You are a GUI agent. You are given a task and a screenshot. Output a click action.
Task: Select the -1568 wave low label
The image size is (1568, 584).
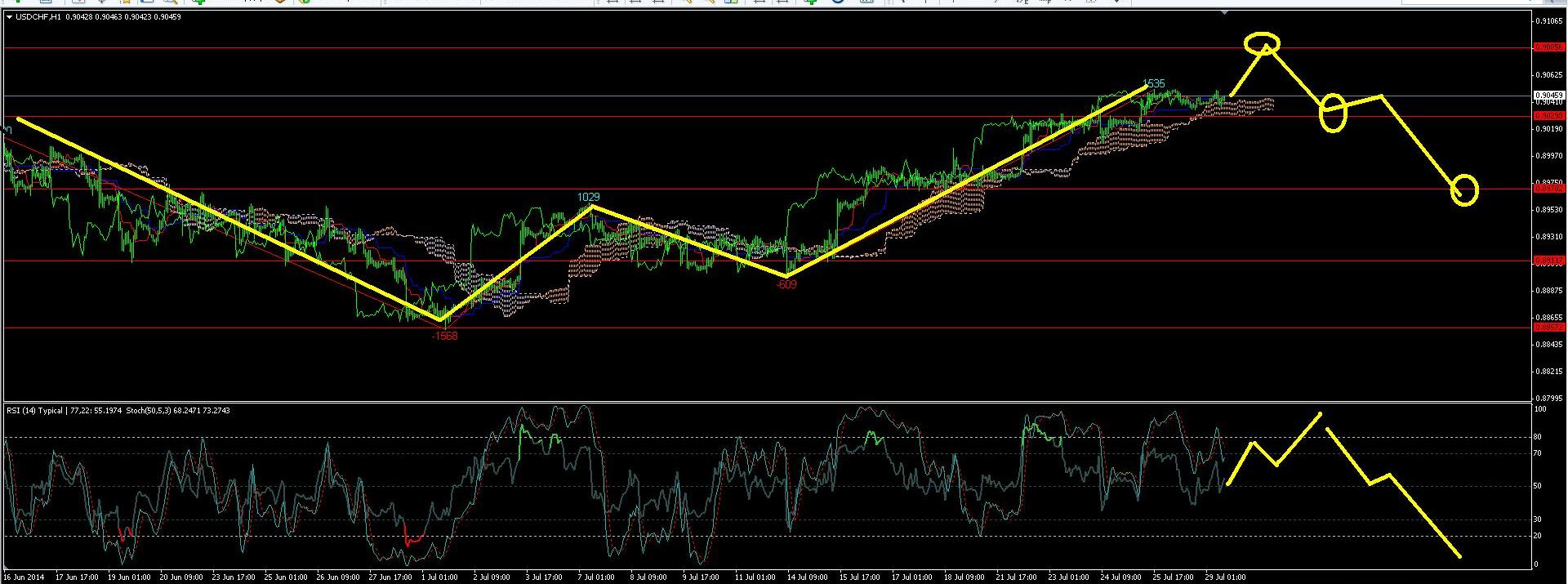tap(444, 335)
